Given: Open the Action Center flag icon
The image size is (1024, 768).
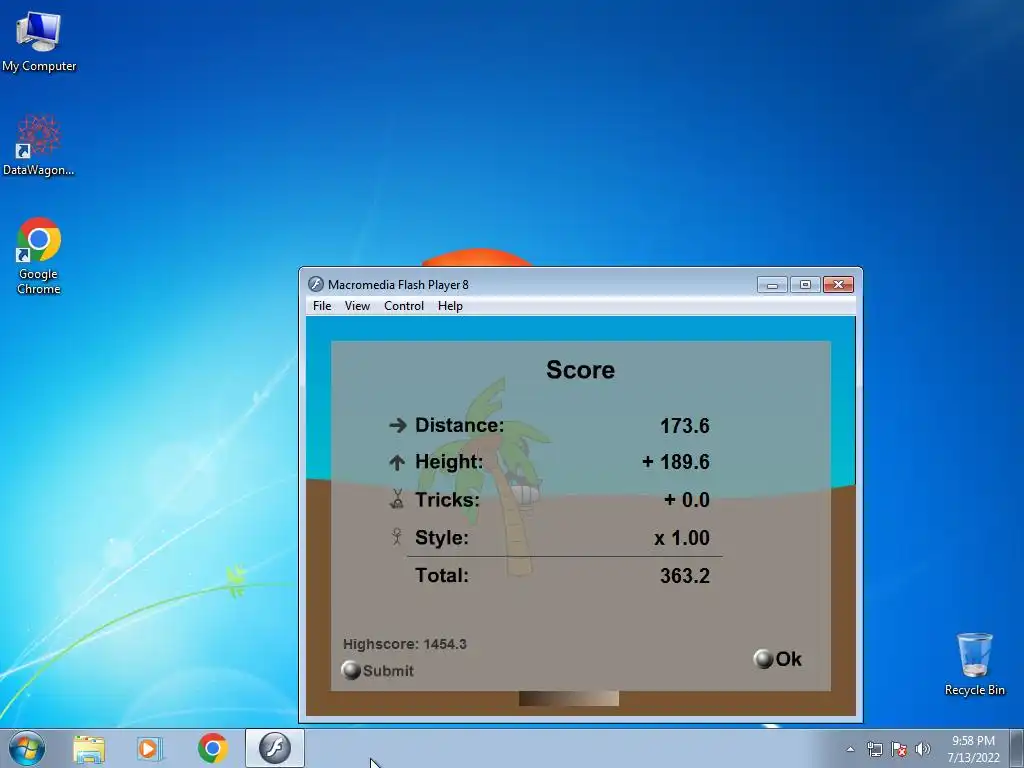Looking at the screenshot, I should click(x=899, y=749).
